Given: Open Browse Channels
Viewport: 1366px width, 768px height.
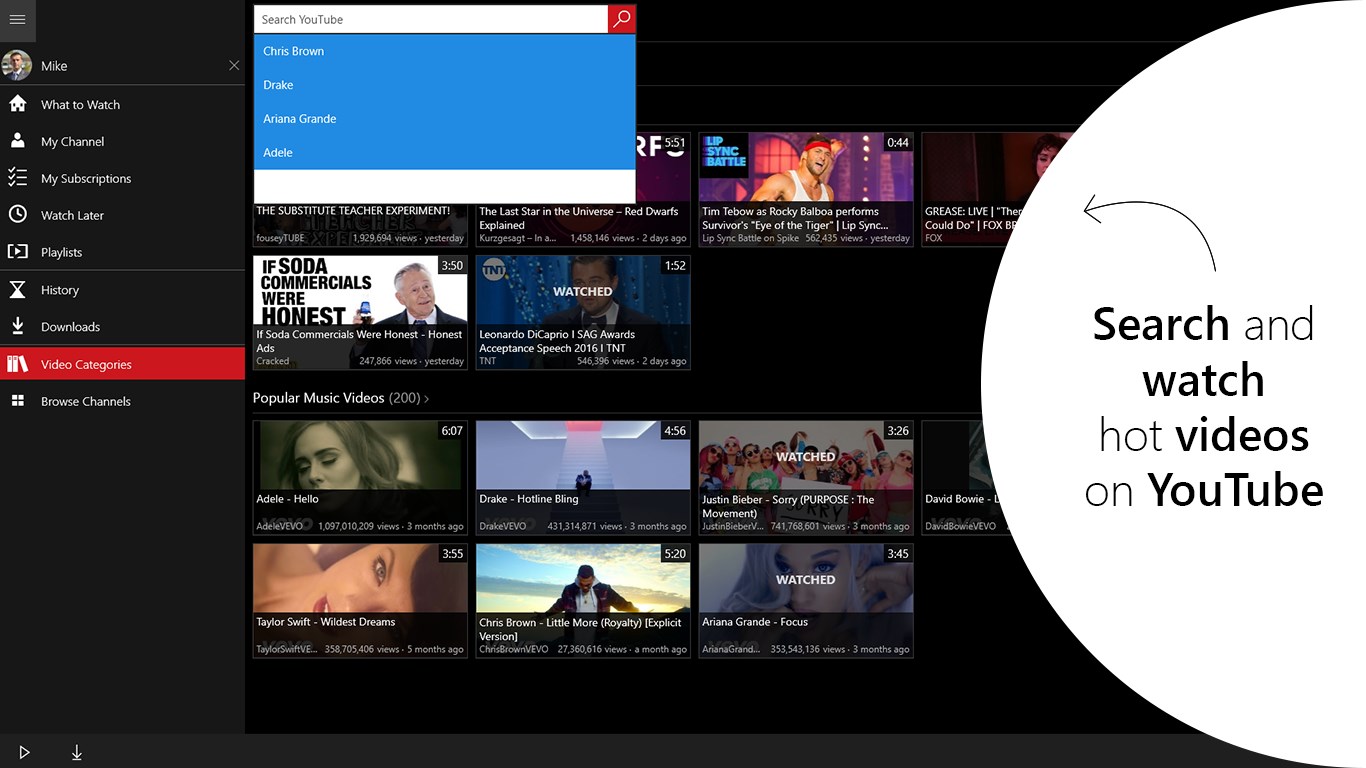Looking at the screenshot, I should coord(122,401).
